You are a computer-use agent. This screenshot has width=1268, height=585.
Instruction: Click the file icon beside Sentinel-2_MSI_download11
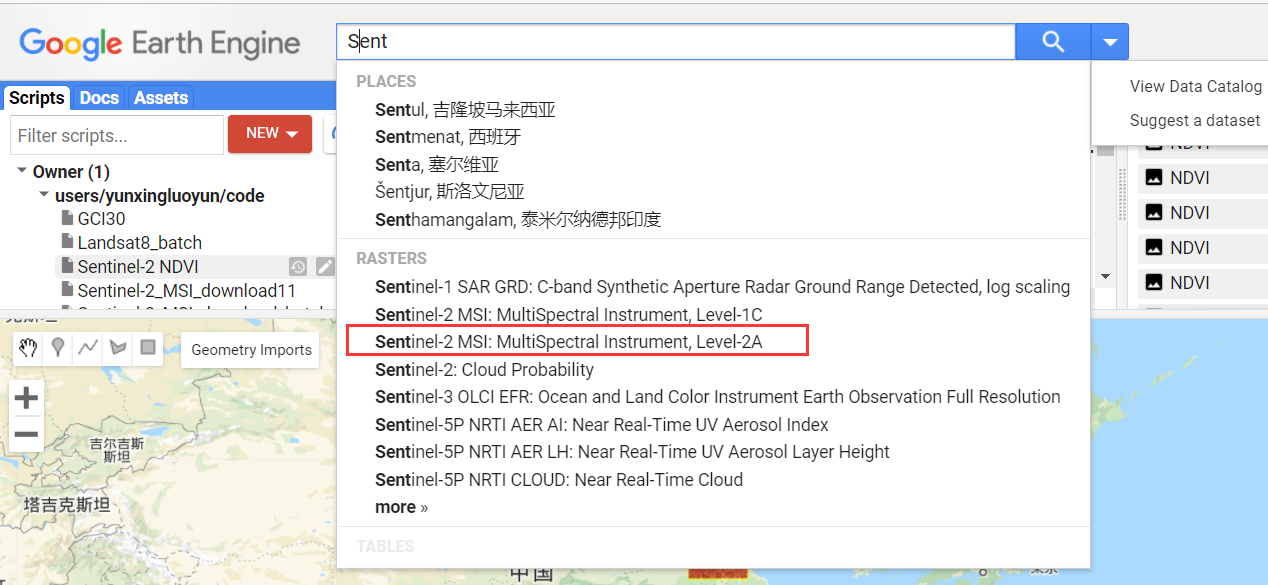(67, 290)
